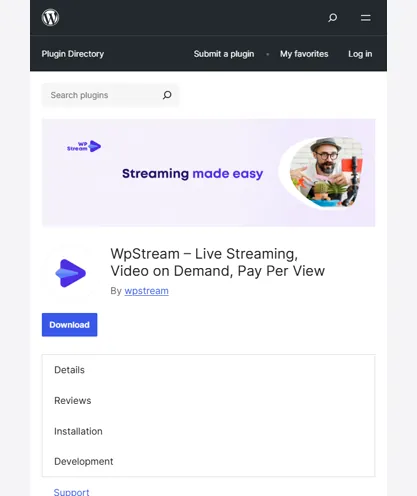
Task: Open the Support link
Action: (x=71, y=492)
